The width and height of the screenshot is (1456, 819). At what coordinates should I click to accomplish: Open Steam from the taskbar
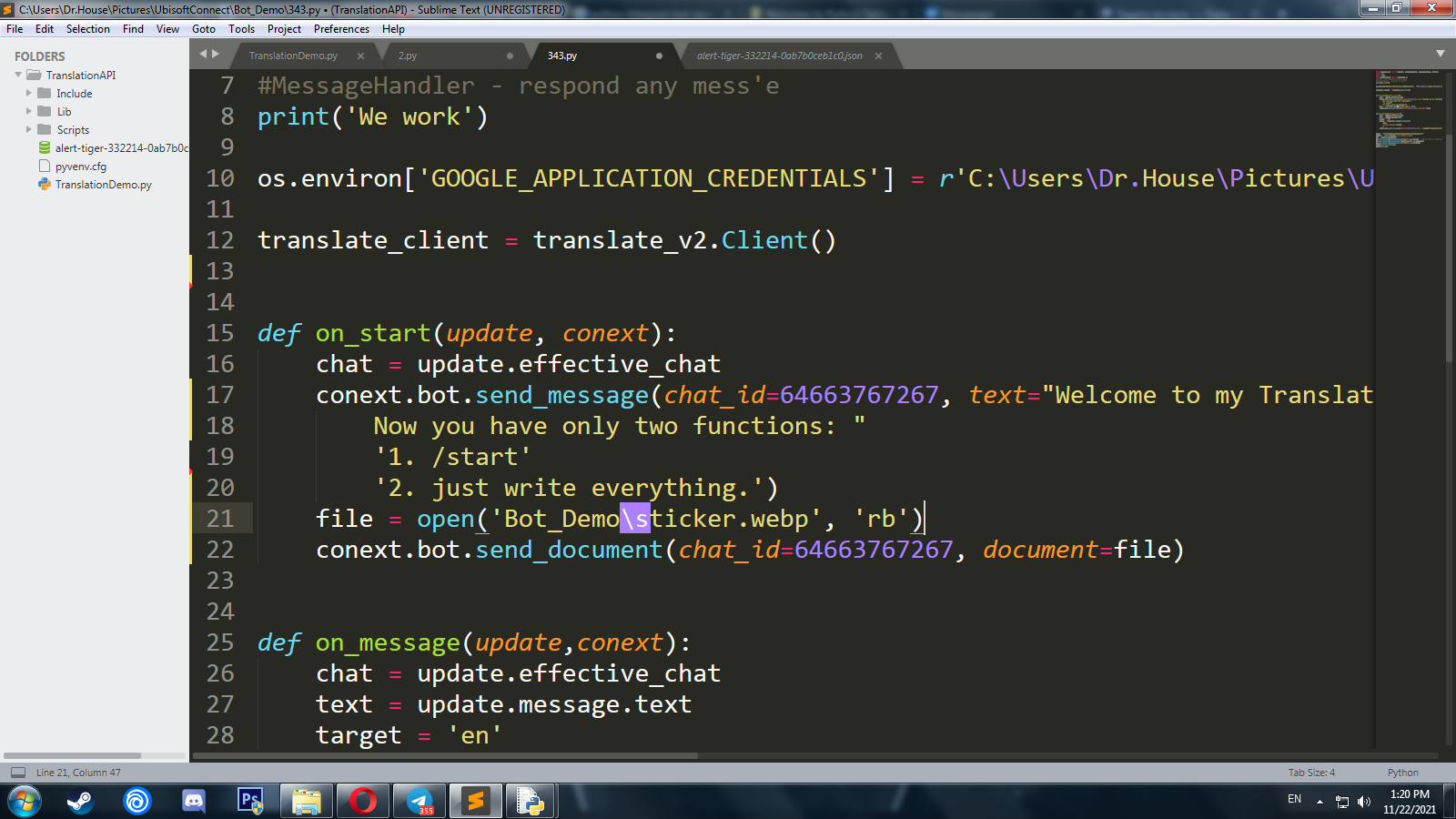pyautogui.click(x=80, y=802)
